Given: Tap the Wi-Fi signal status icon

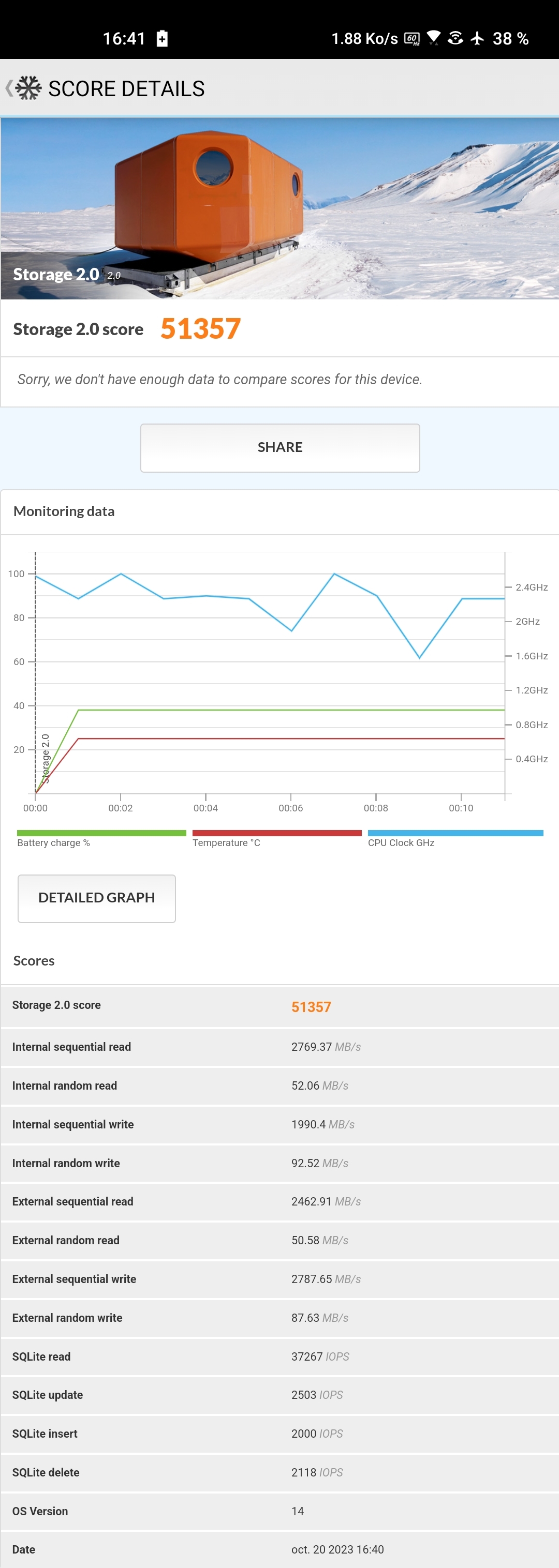Looking at the screenshot, I should [x=434, y=38].
